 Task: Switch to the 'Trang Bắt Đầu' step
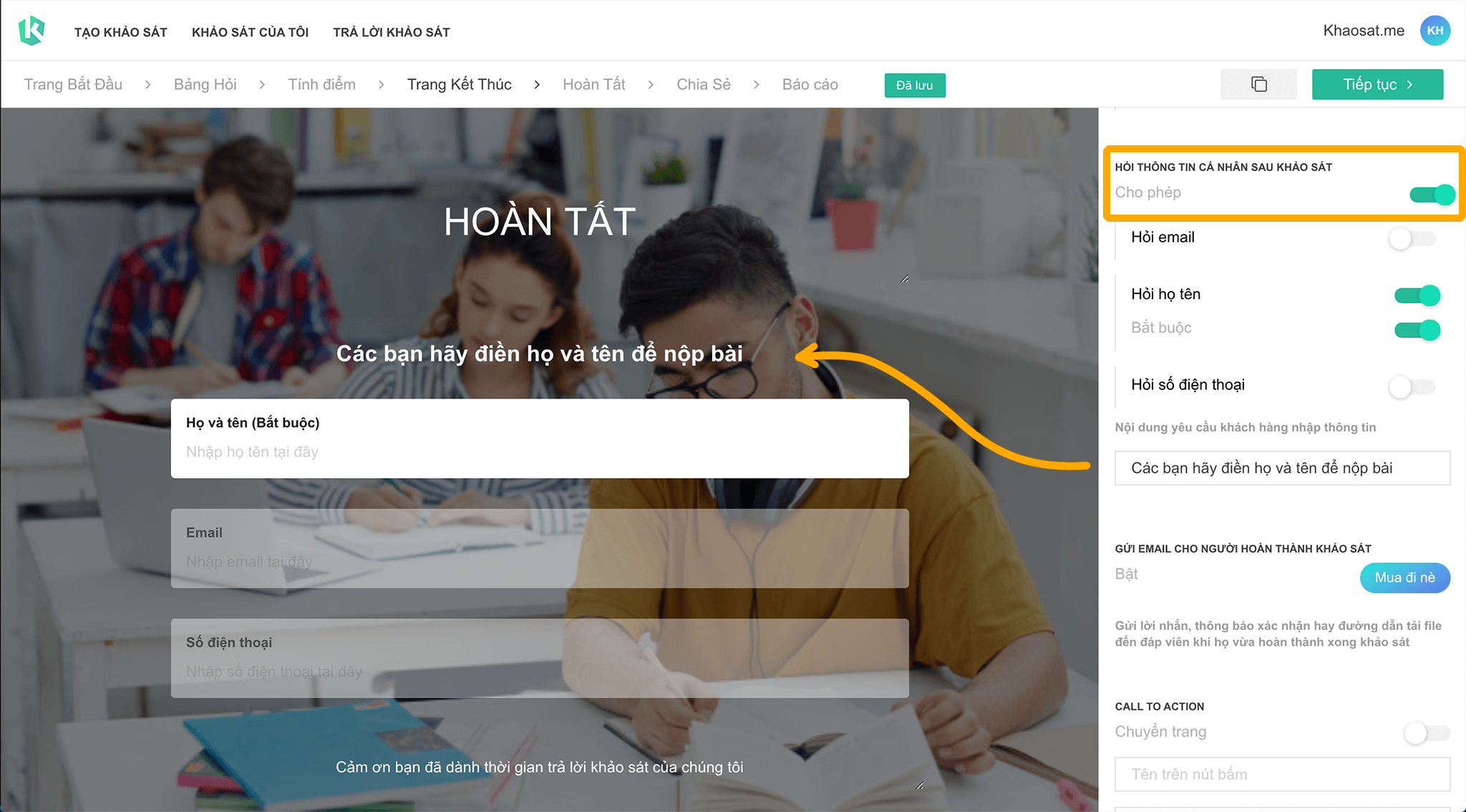[x=72, y=84]
